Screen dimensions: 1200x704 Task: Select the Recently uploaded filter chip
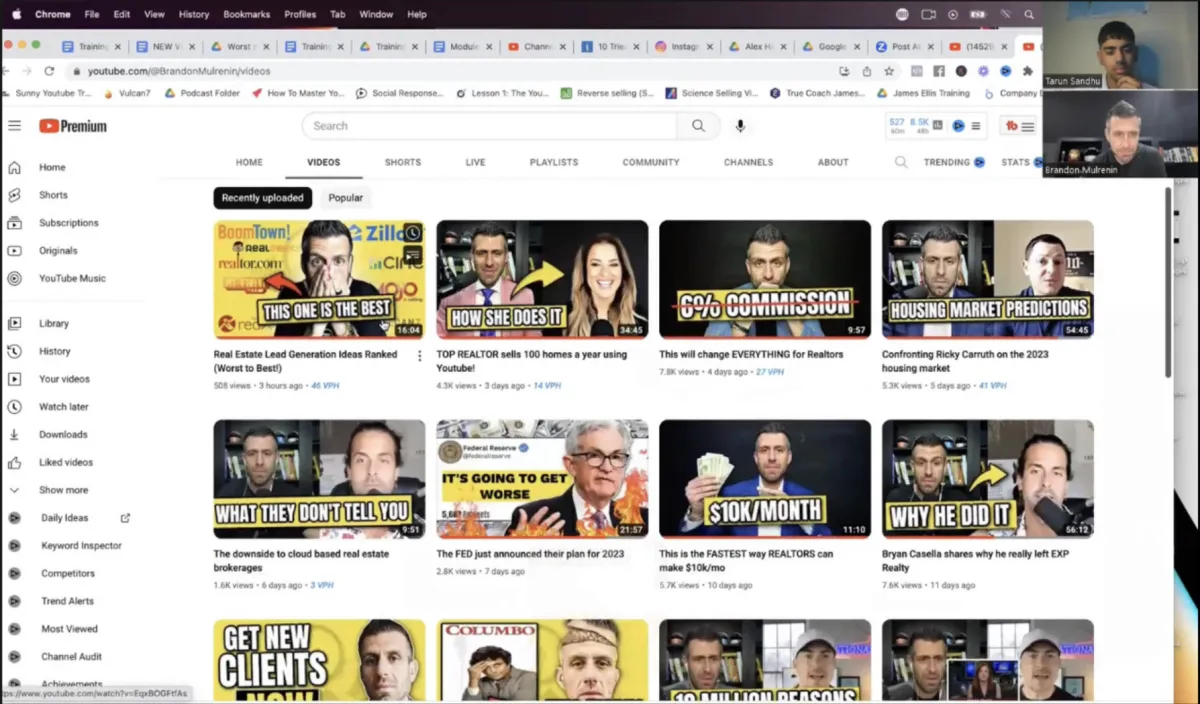[262, 198]
